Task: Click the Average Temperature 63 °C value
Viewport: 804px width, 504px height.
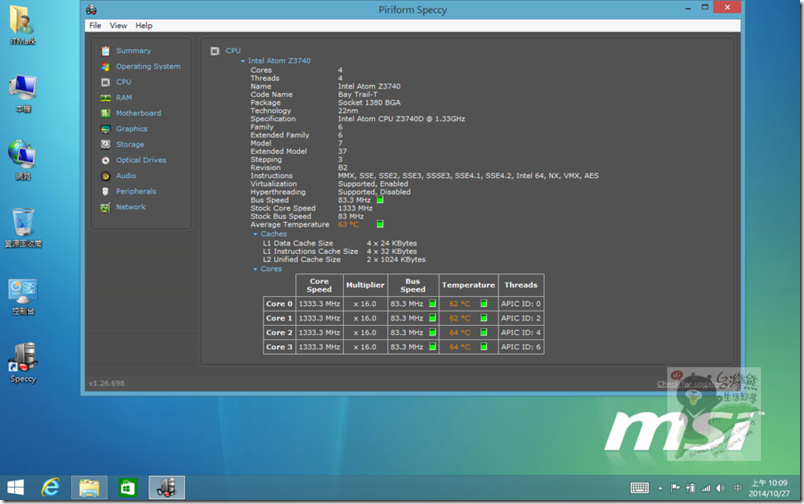Action: pos(348,225)
